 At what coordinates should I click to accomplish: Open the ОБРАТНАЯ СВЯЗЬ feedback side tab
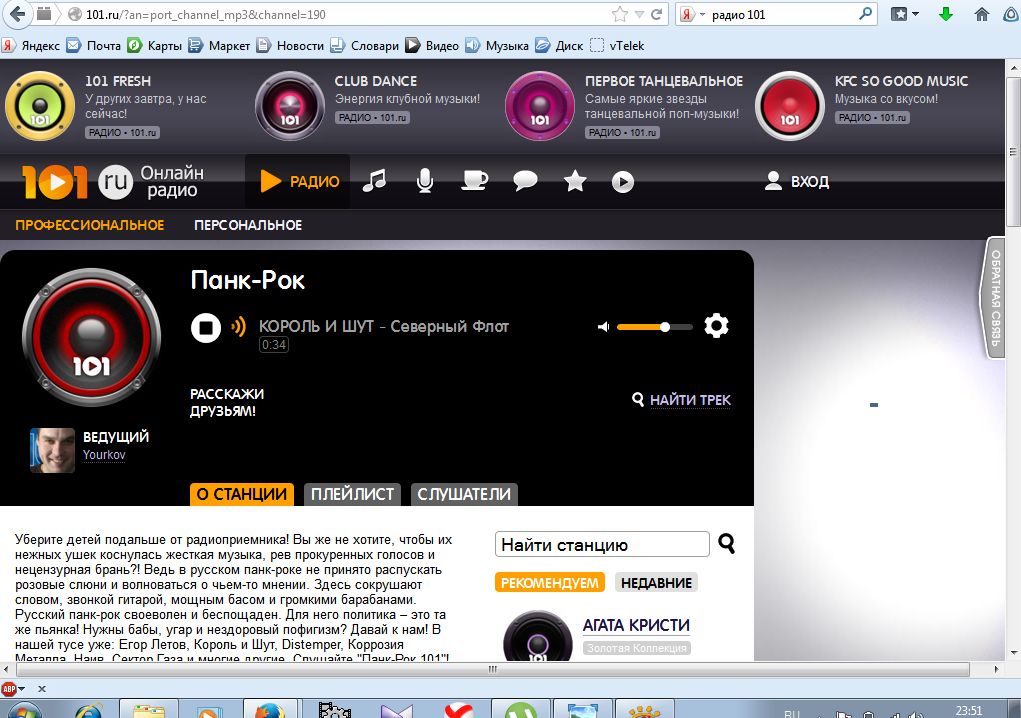pos(994,297)
